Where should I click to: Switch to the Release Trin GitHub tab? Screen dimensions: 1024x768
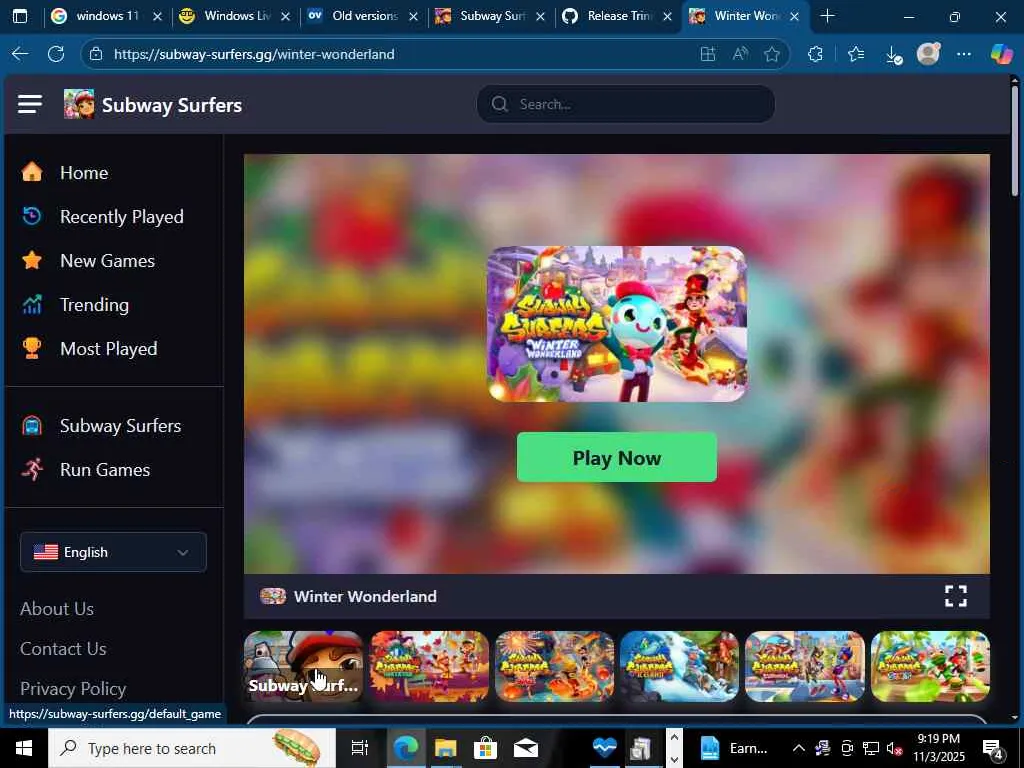click(x=617, y=16)
